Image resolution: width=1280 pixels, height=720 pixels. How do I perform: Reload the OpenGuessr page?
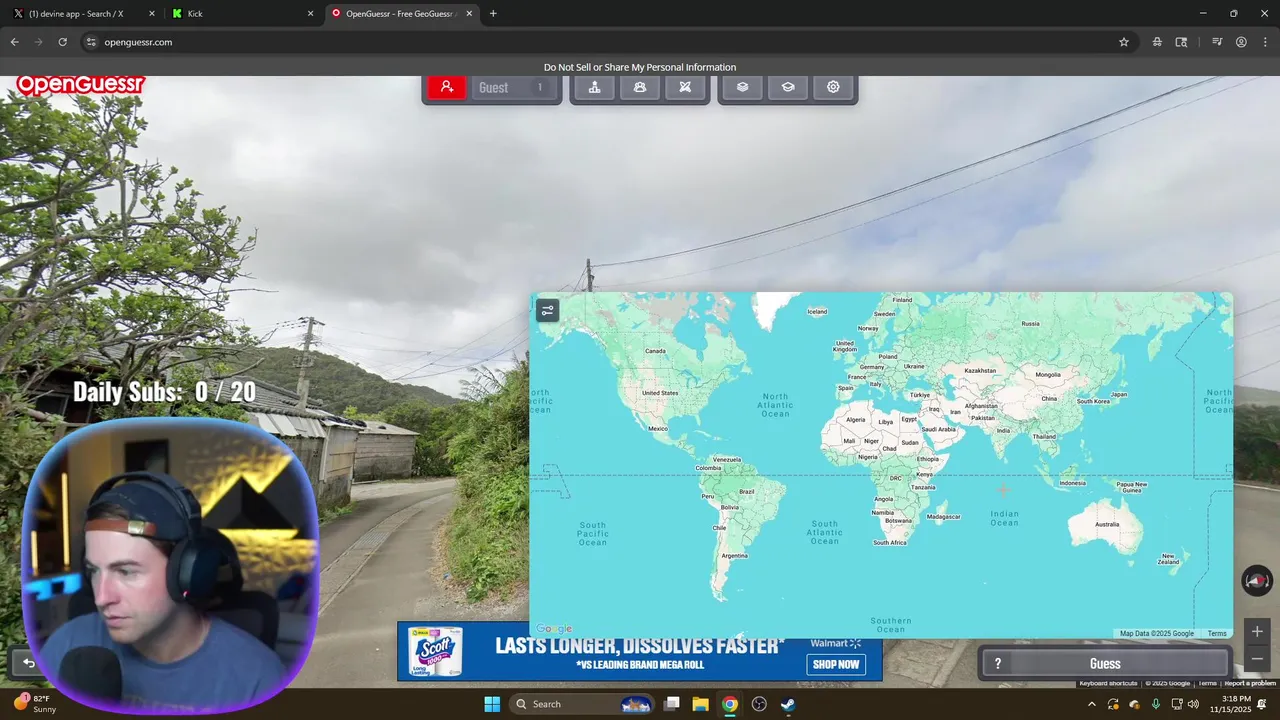point(62,42)
